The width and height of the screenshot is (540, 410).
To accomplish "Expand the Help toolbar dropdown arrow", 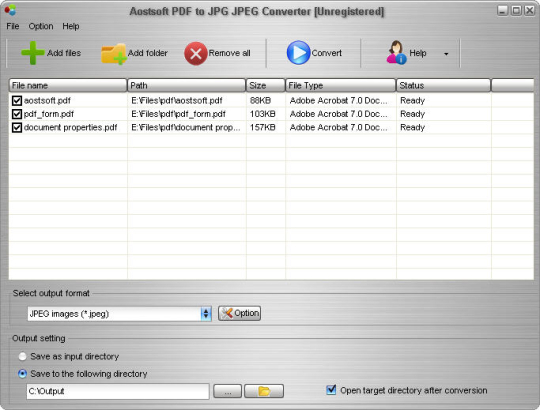I will (x=446, y=54).
